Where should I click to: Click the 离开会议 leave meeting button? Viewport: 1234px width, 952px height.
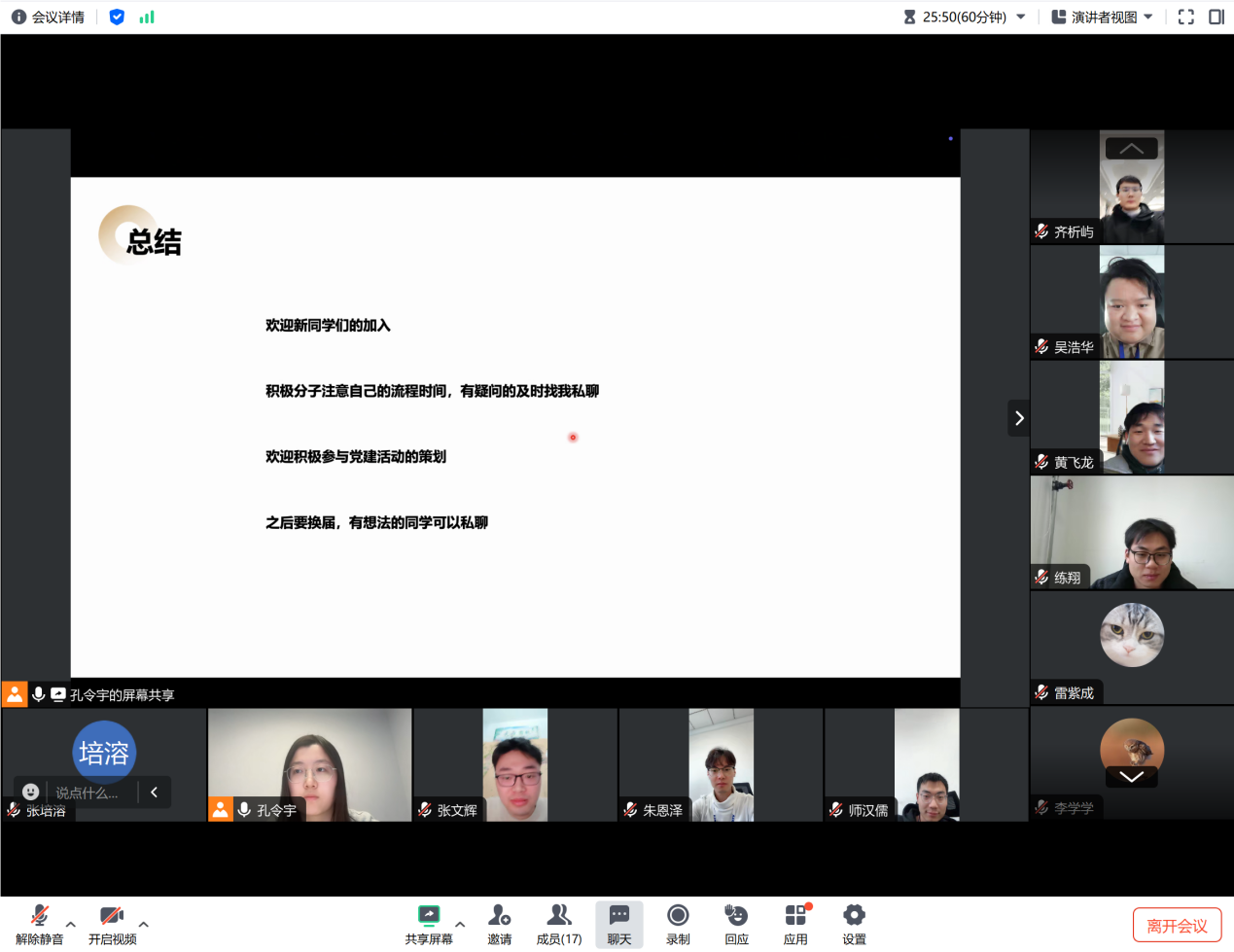pyautogui.click(x=1177, y=926)
